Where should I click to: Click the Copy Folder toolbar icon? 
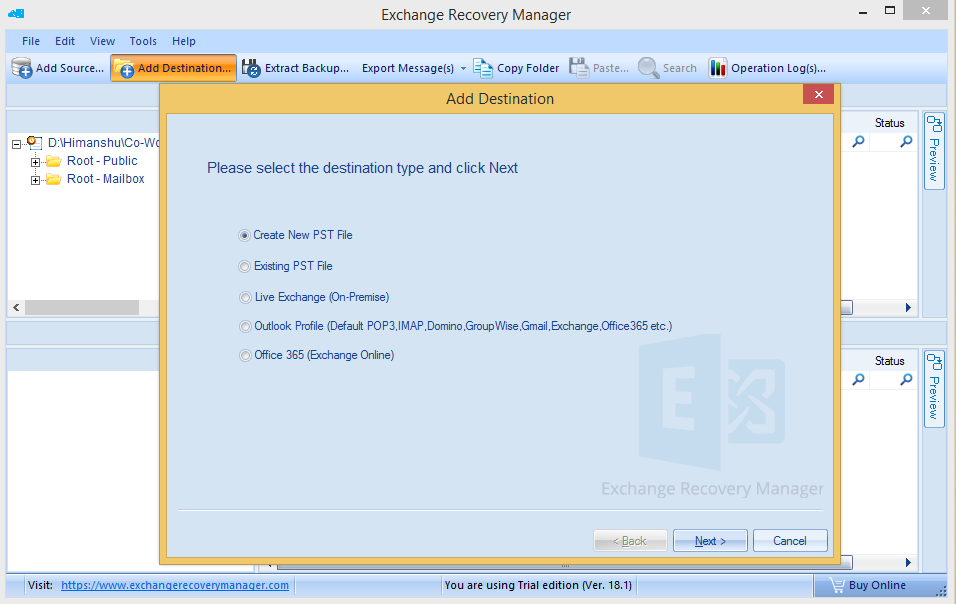point(483,68)
